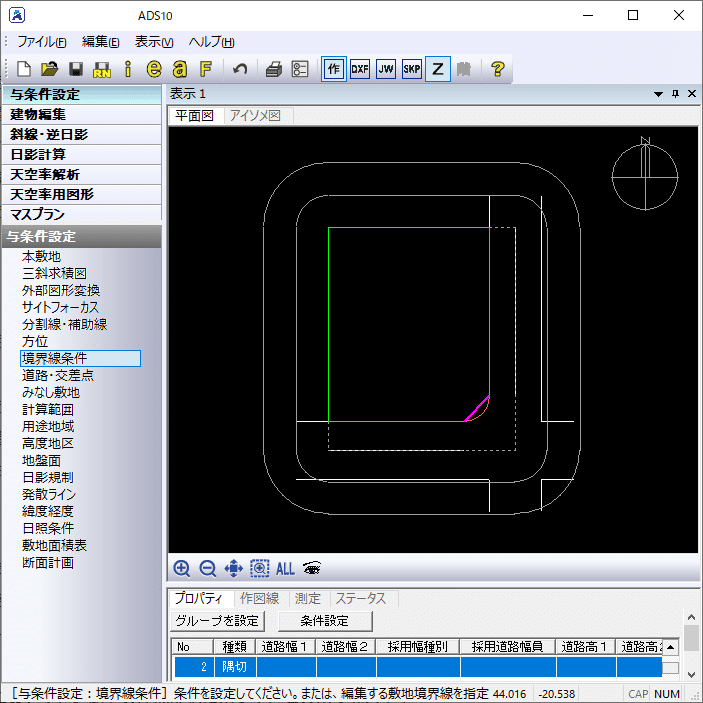703x703 pixels.
Task: Click the 条件設定 button
Action: pyautogui.click(x=325, y=621)
